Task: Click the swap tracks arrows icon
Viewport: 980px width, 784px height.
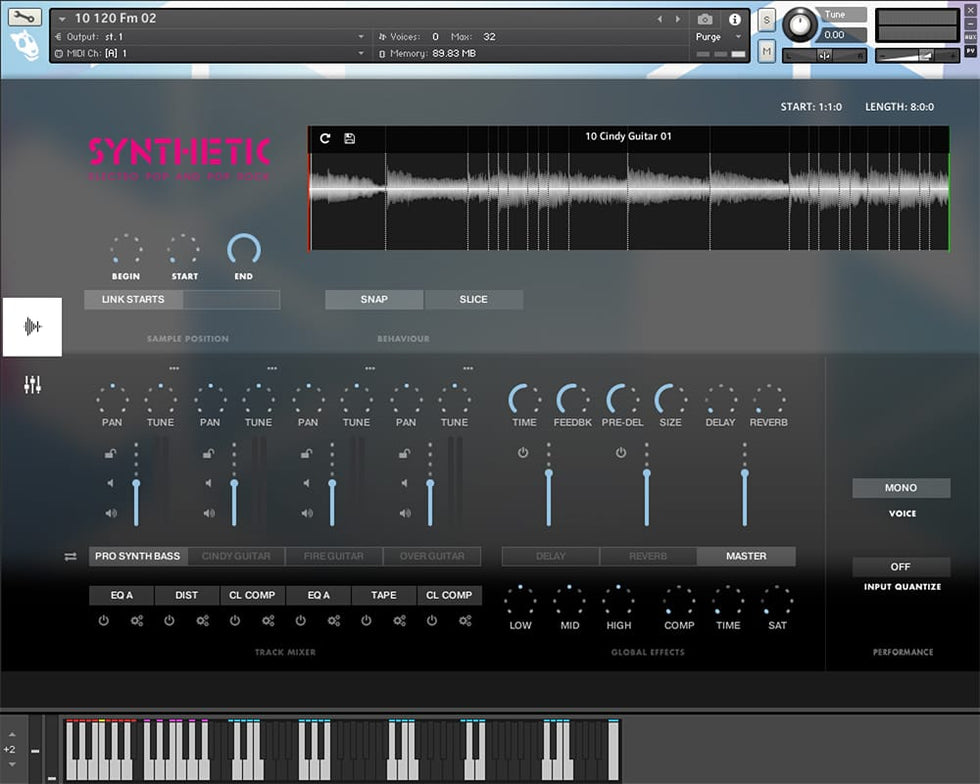Action: (70, 557)
